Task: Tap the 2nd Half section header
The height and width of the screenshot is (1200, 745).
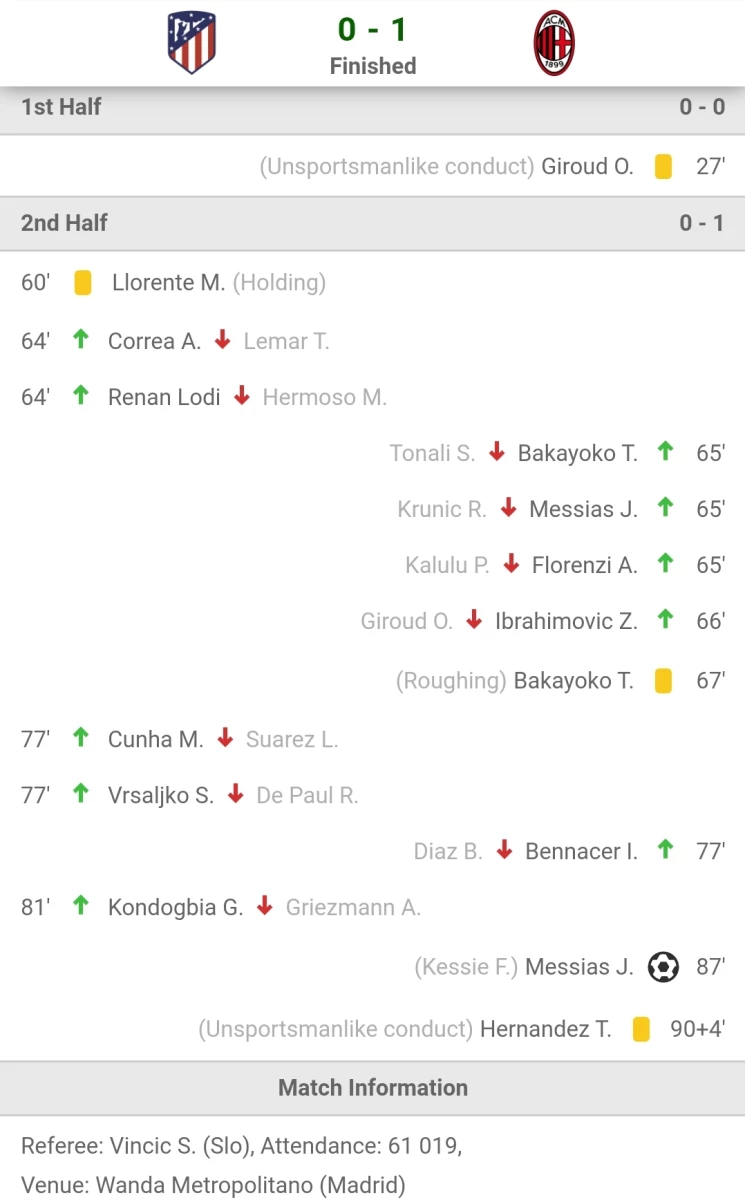Action: pyautogui.click(x=372, y=223)
